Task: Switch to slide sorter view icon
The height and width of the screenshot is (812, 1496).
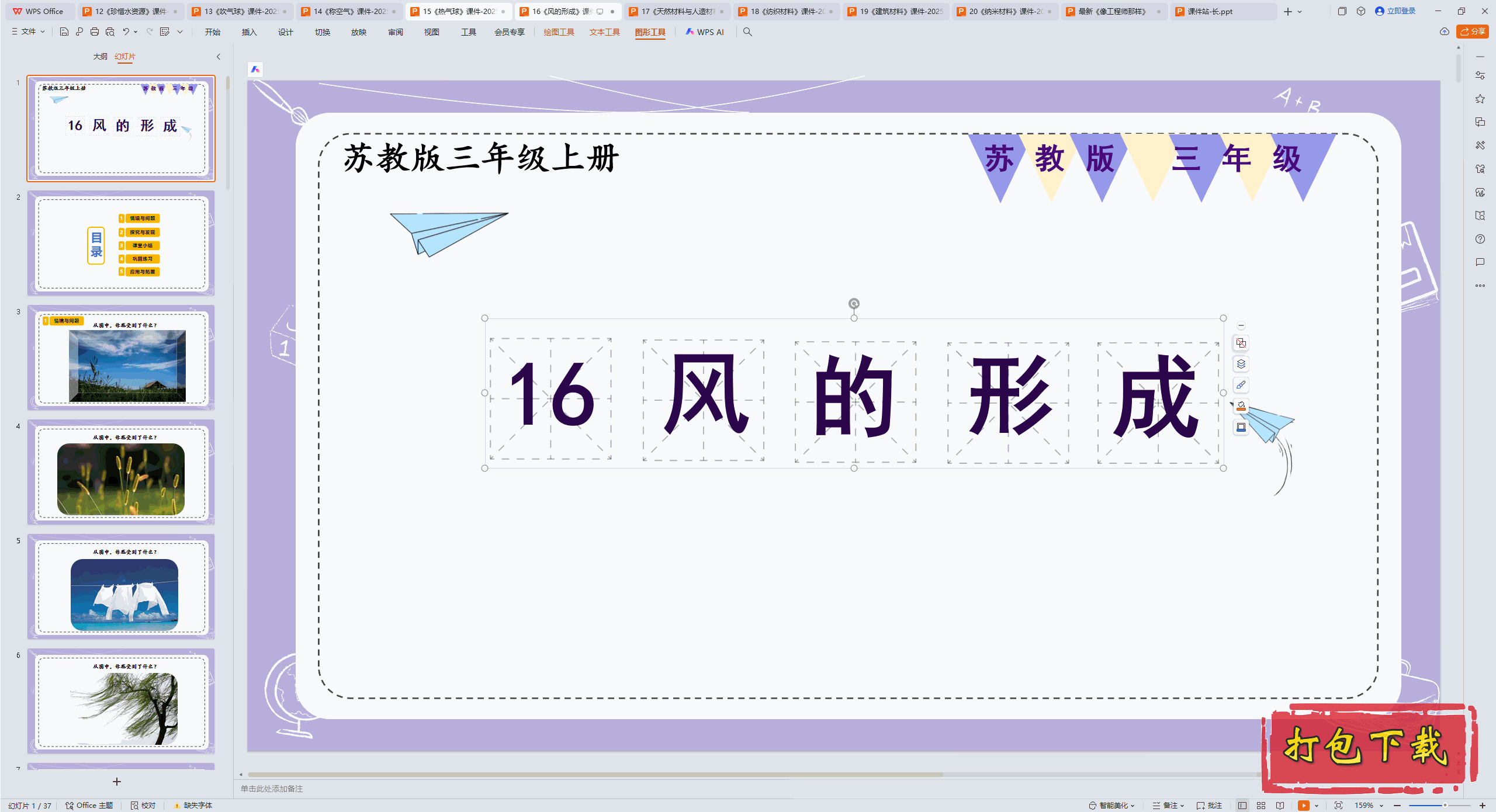Action: point(1261,805)
